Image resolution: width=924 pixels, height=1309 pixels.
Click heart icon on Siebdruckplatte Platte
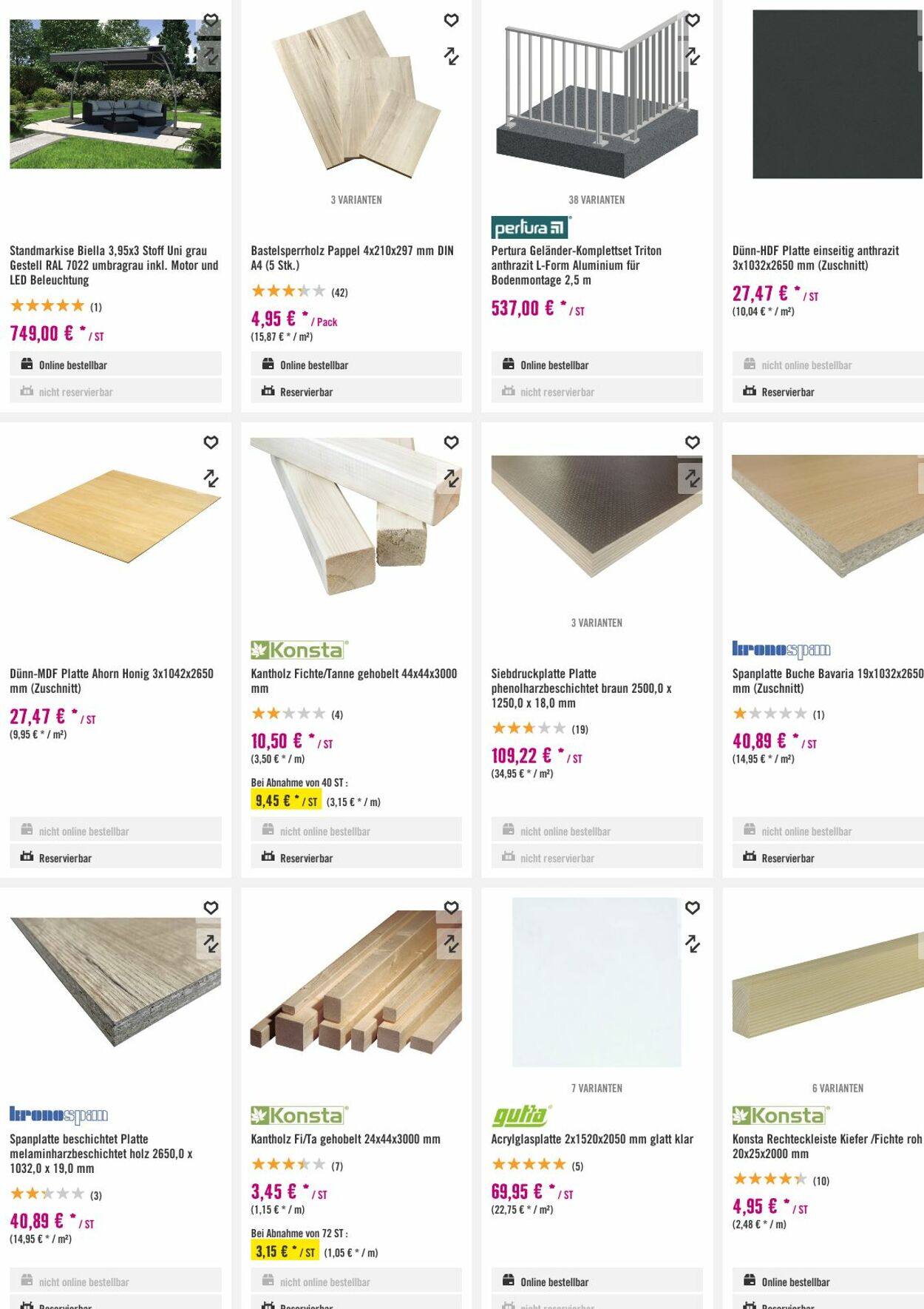pyautogui.click(x=692, y=442)
